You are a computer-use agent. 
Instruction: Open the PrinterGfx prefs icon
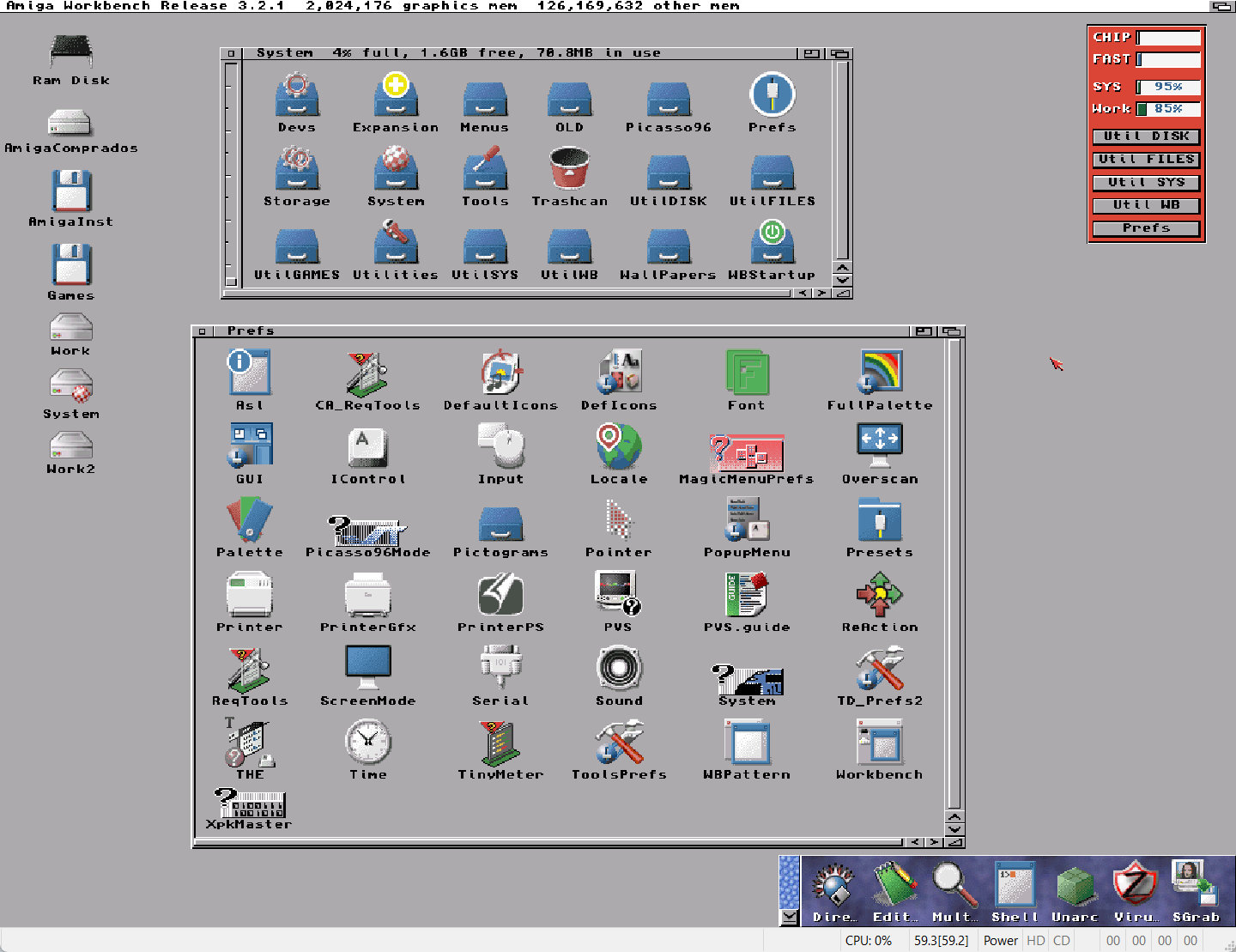[x=367, y=595]
